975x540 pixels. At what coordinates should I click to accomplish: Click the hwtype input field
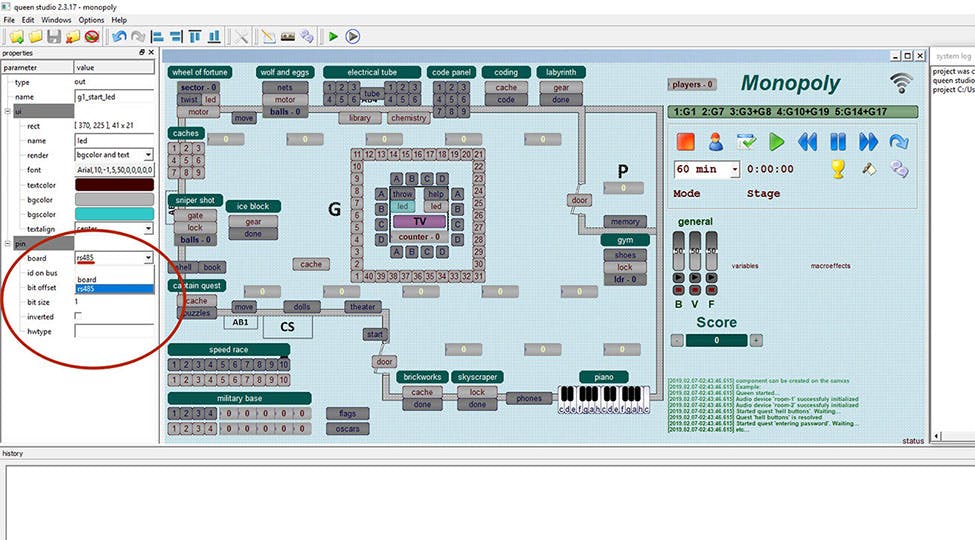114,331
